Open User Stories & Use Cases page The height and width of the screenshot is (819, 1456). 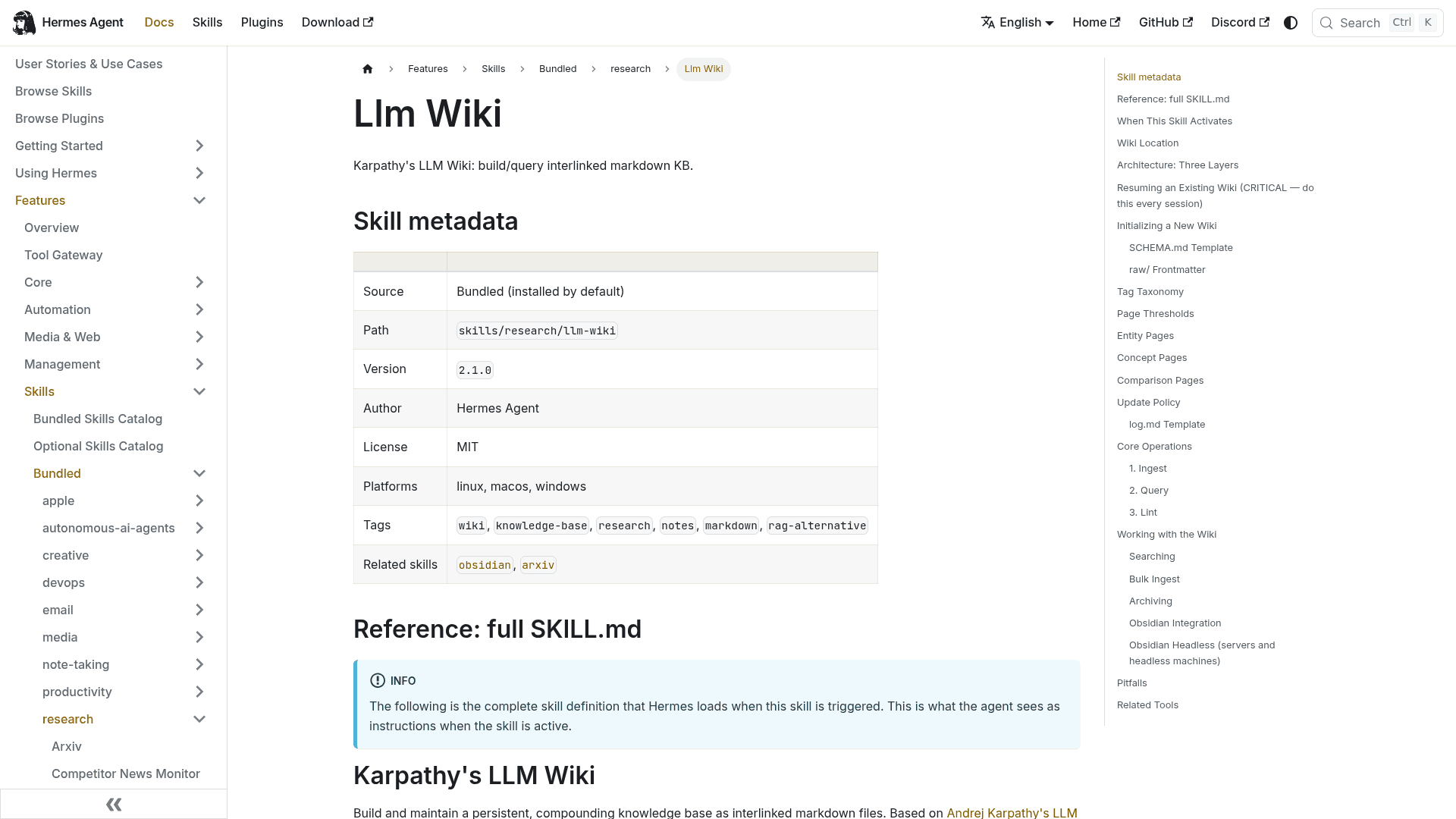[89, 64]
